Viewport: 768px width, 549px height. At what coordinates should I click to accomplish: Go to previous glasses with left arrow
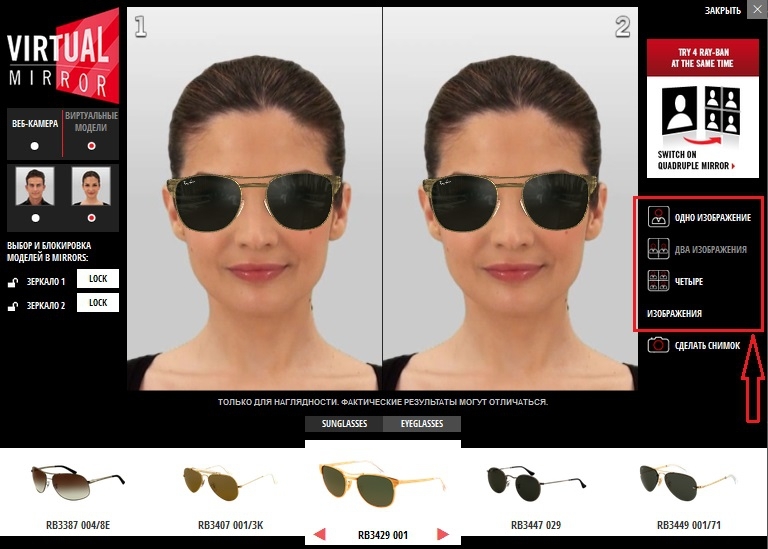[319, 535]
